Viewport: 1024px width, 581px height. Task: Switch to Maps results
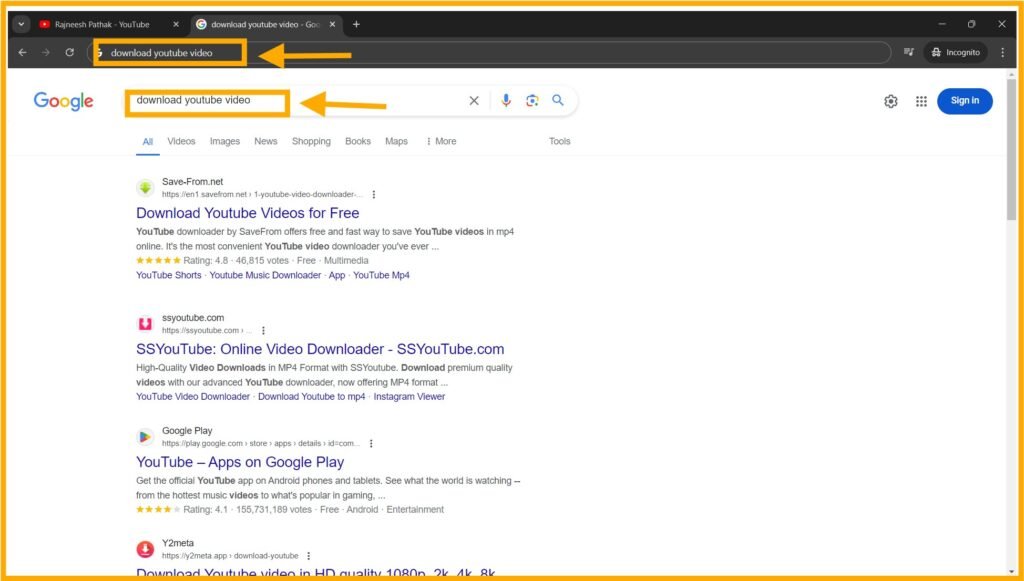tap(396, 141)
